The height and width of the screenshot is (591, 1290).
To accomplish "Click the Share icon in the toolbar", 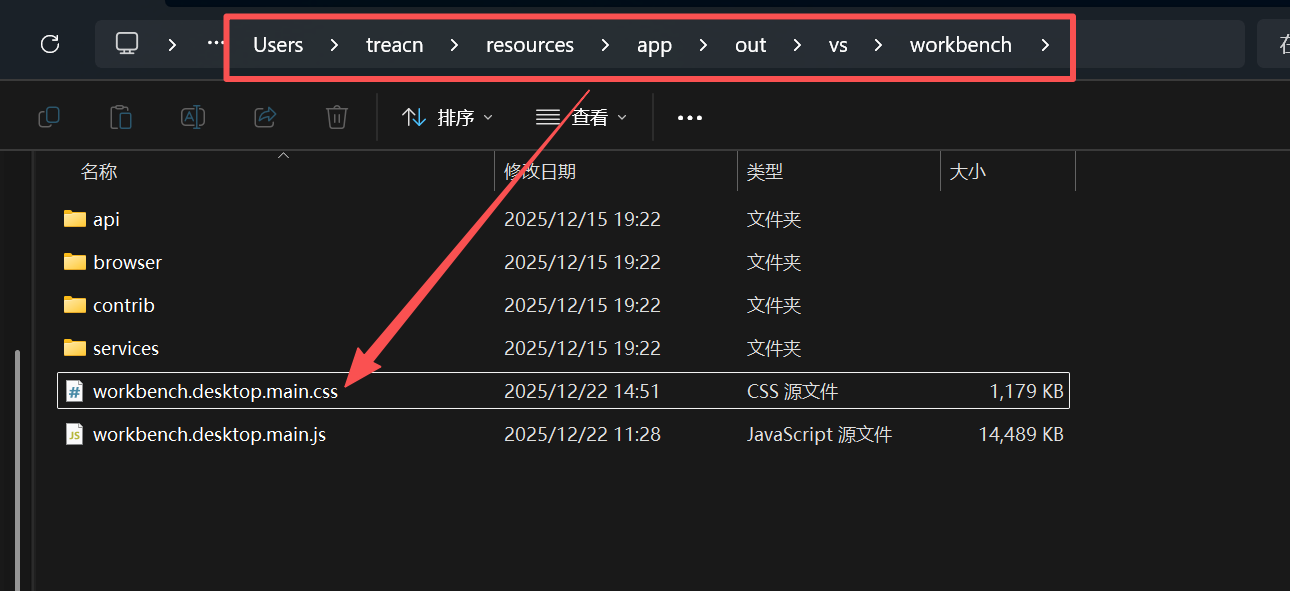I will (x=264, y=116).
